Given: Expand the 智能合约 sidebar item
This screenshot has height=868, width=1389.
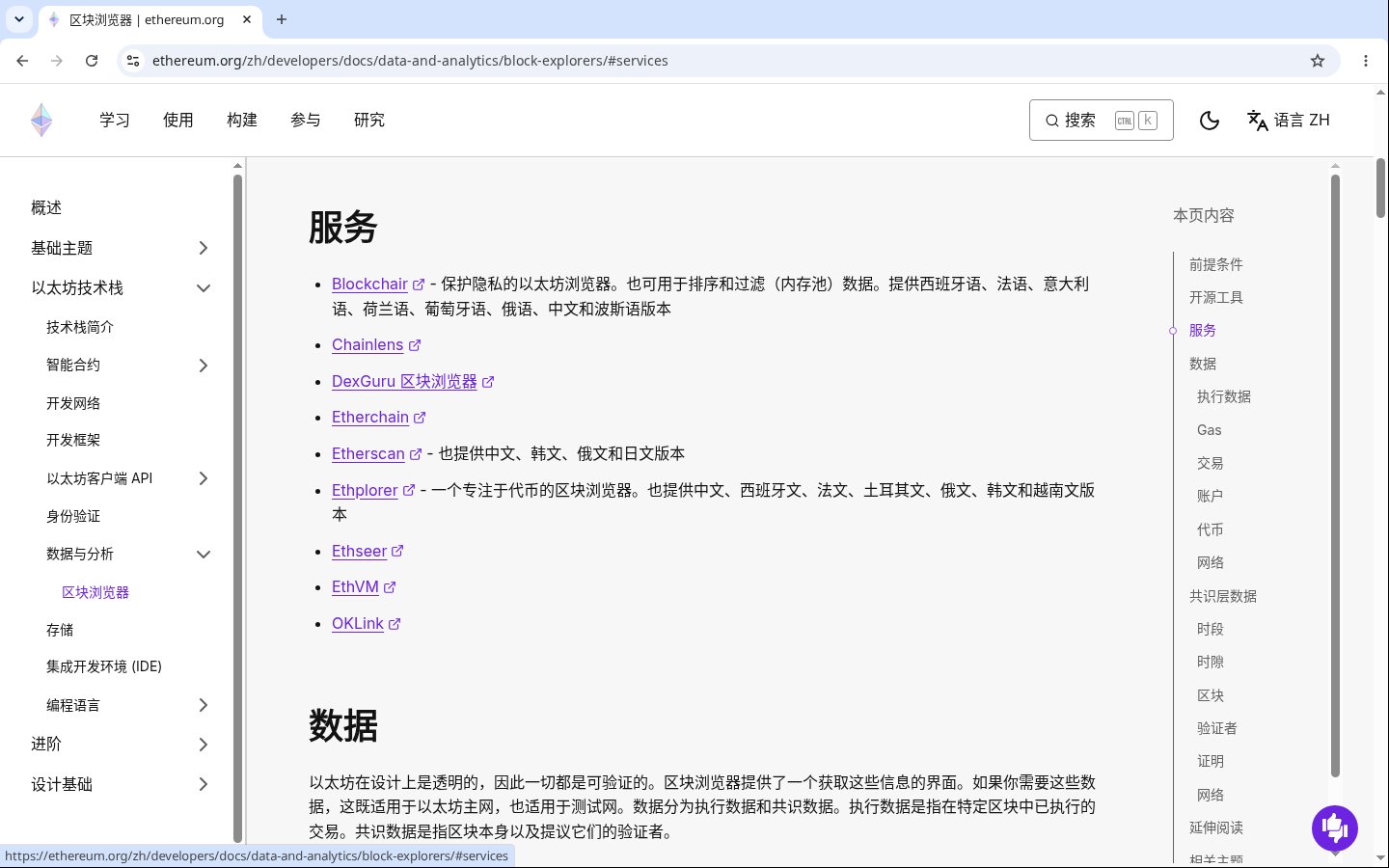Looking at the screenshot, I should pos(204,366).
